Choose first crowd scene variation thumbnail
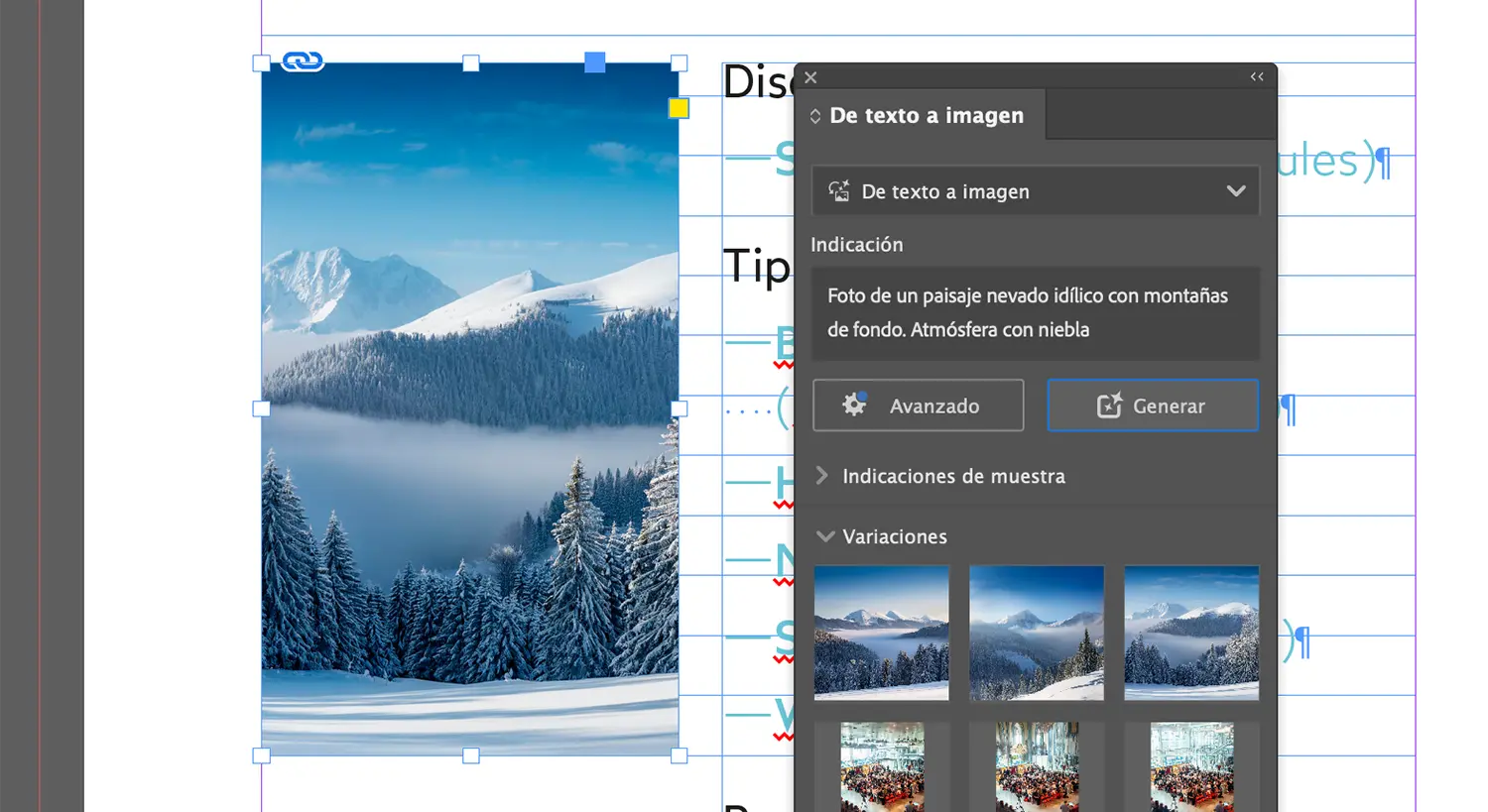Image resolution: width=1488 pixels, height=812 pixels. pyautogui.click(x=882, y=765)
